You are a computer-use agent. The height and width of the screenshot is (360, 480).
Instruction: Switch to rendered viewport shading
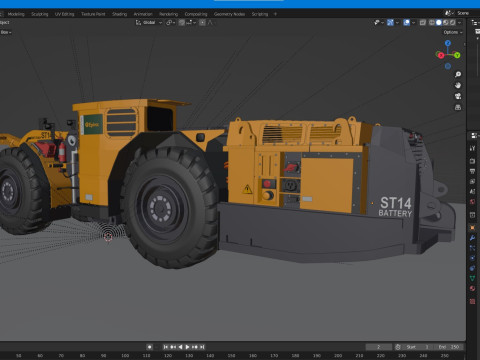(453, 23)
